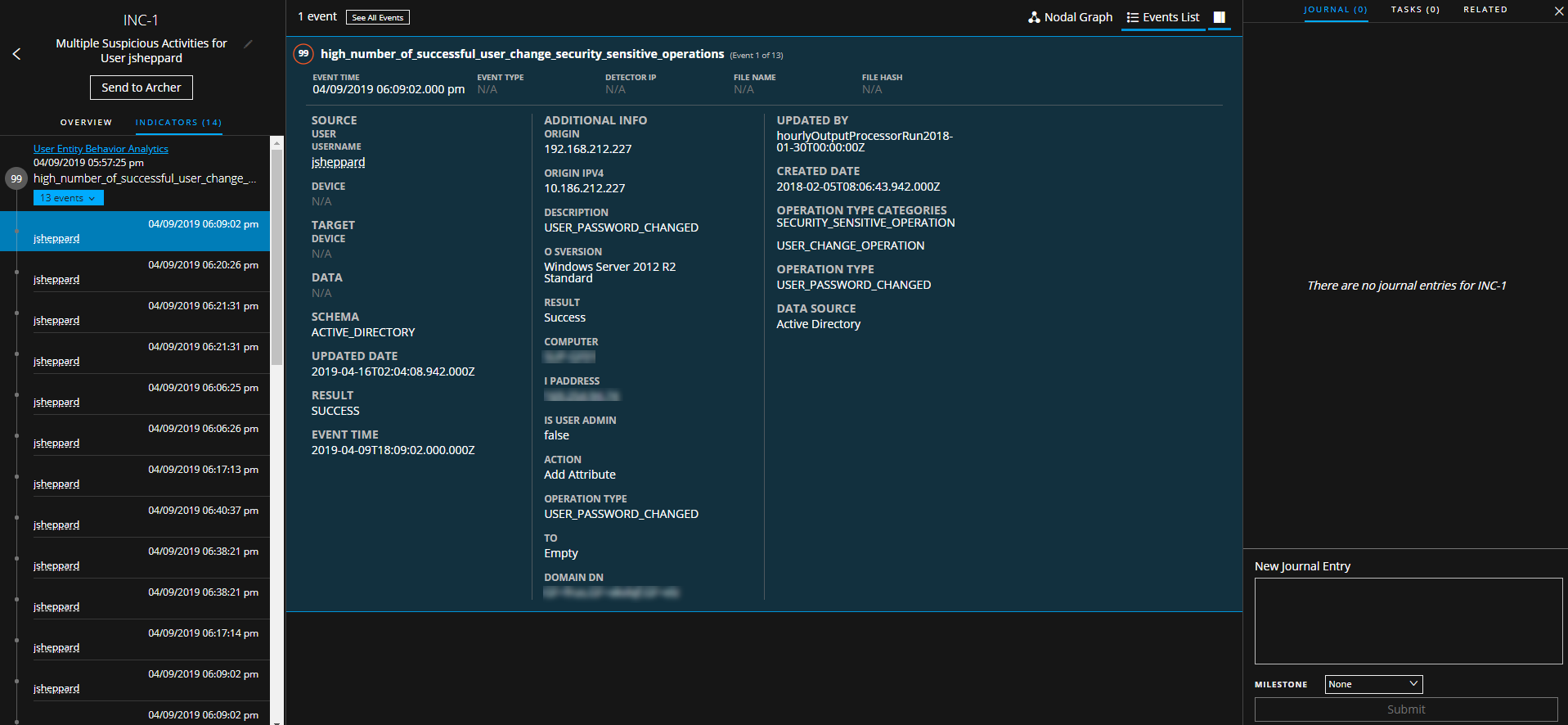The height and width of the screenshot is (725, 1568).
Task: Switch to the Events List view
Action: pos(1162,17)
